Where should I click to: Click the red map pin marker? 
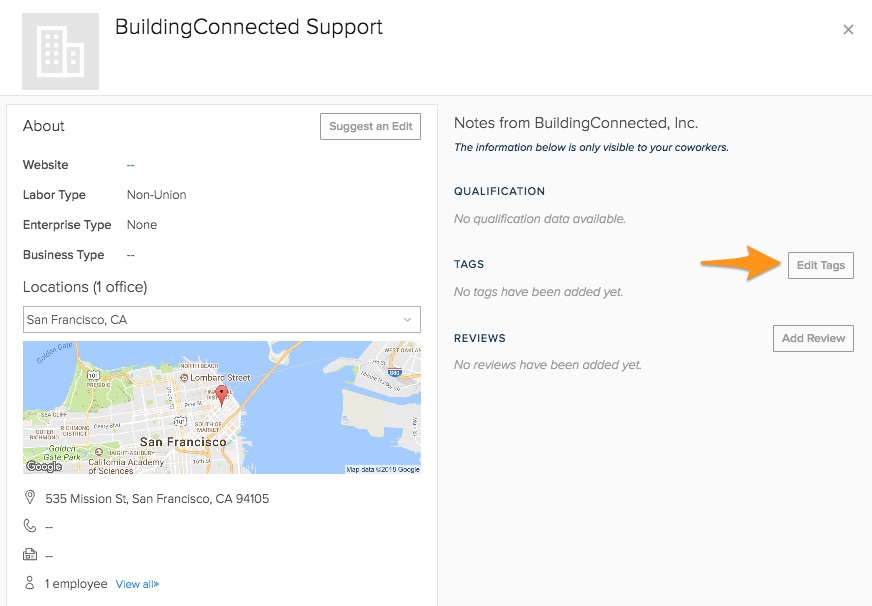coord(222,394)
